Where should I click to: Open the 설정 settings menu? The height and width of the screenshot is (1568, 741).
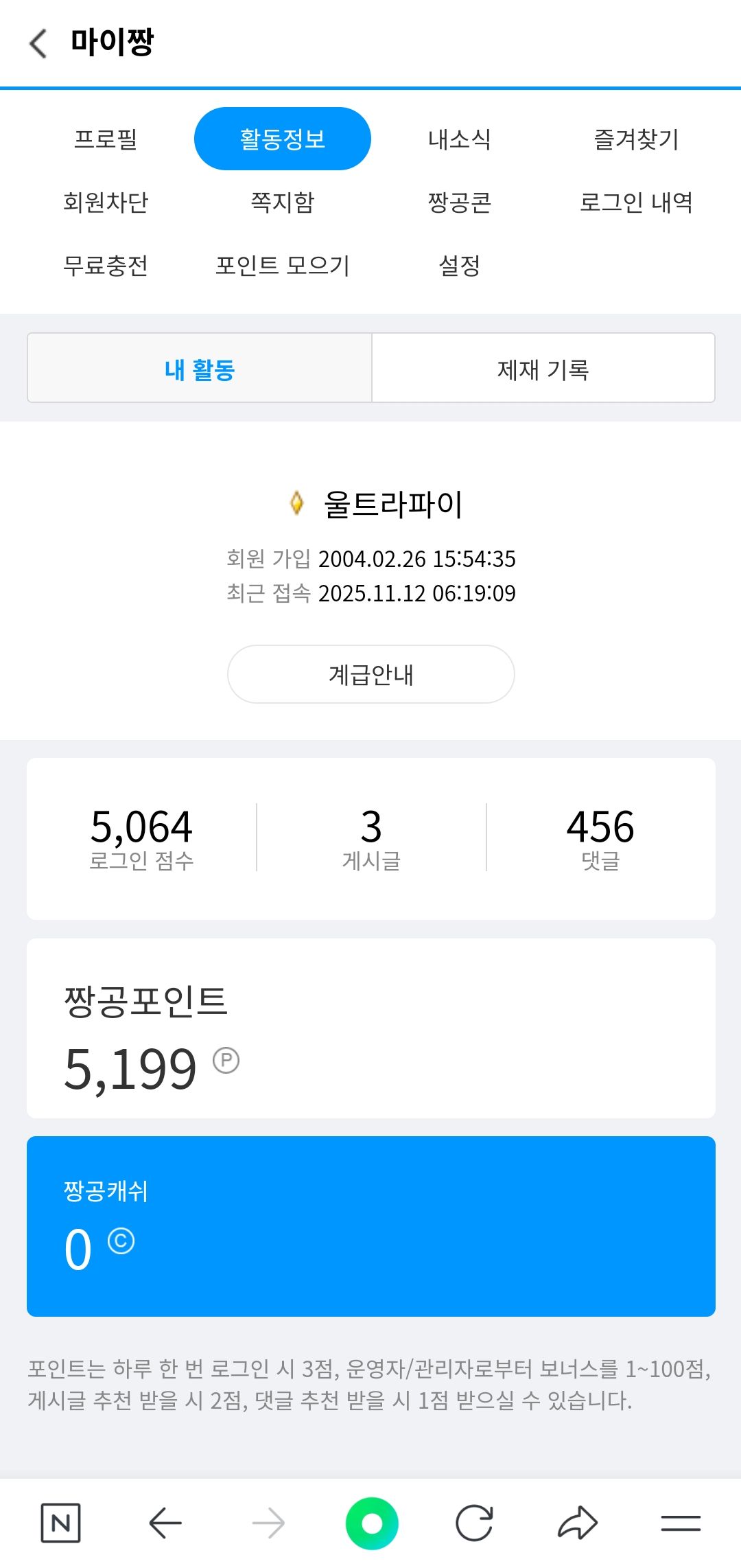459,265
